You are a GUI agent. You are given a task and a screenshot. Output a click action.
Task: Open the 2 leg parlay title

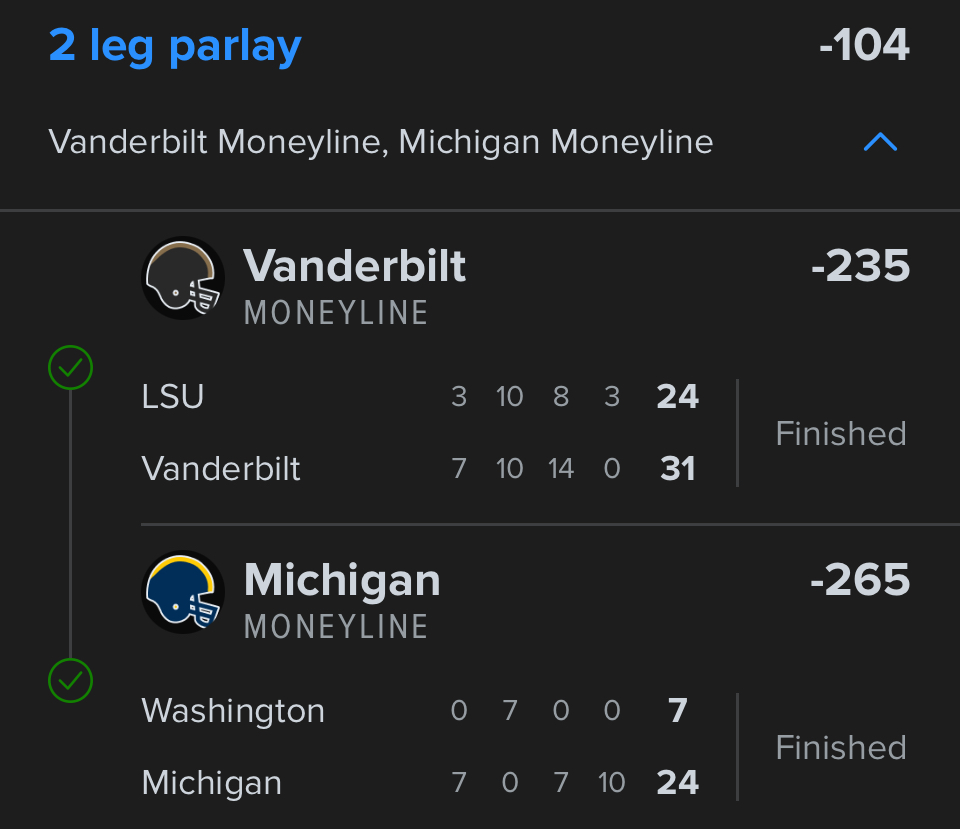tap(175, 46)
